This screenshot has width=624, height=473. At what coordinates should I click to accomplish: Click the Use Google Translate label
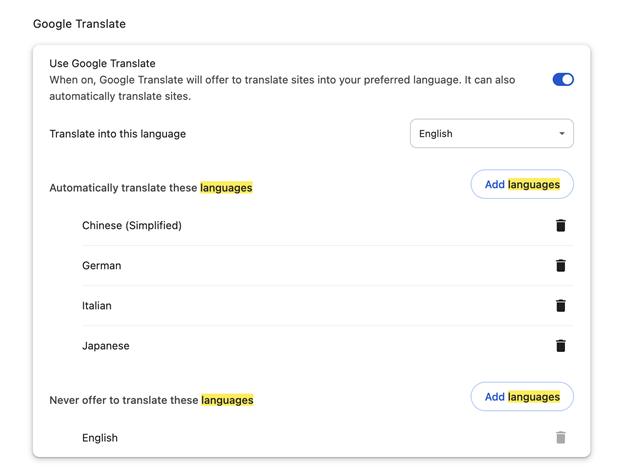click(102, 63)
